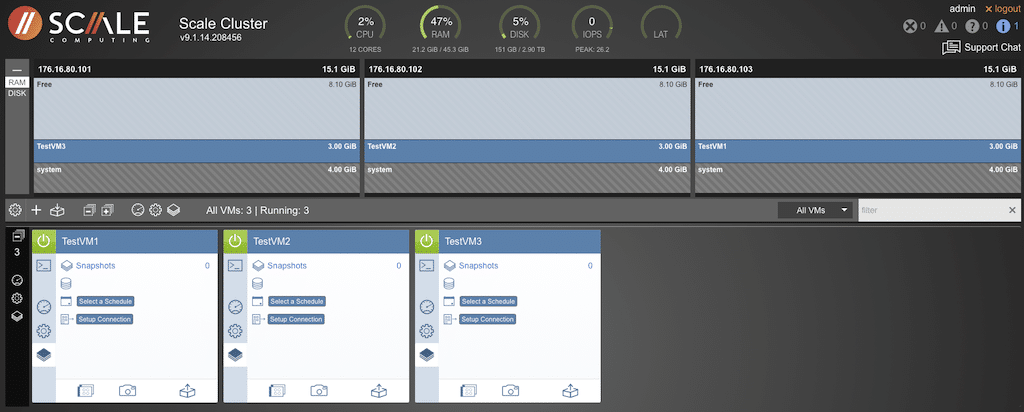Collapse the node panel with minus button

(x=17, y=70)
